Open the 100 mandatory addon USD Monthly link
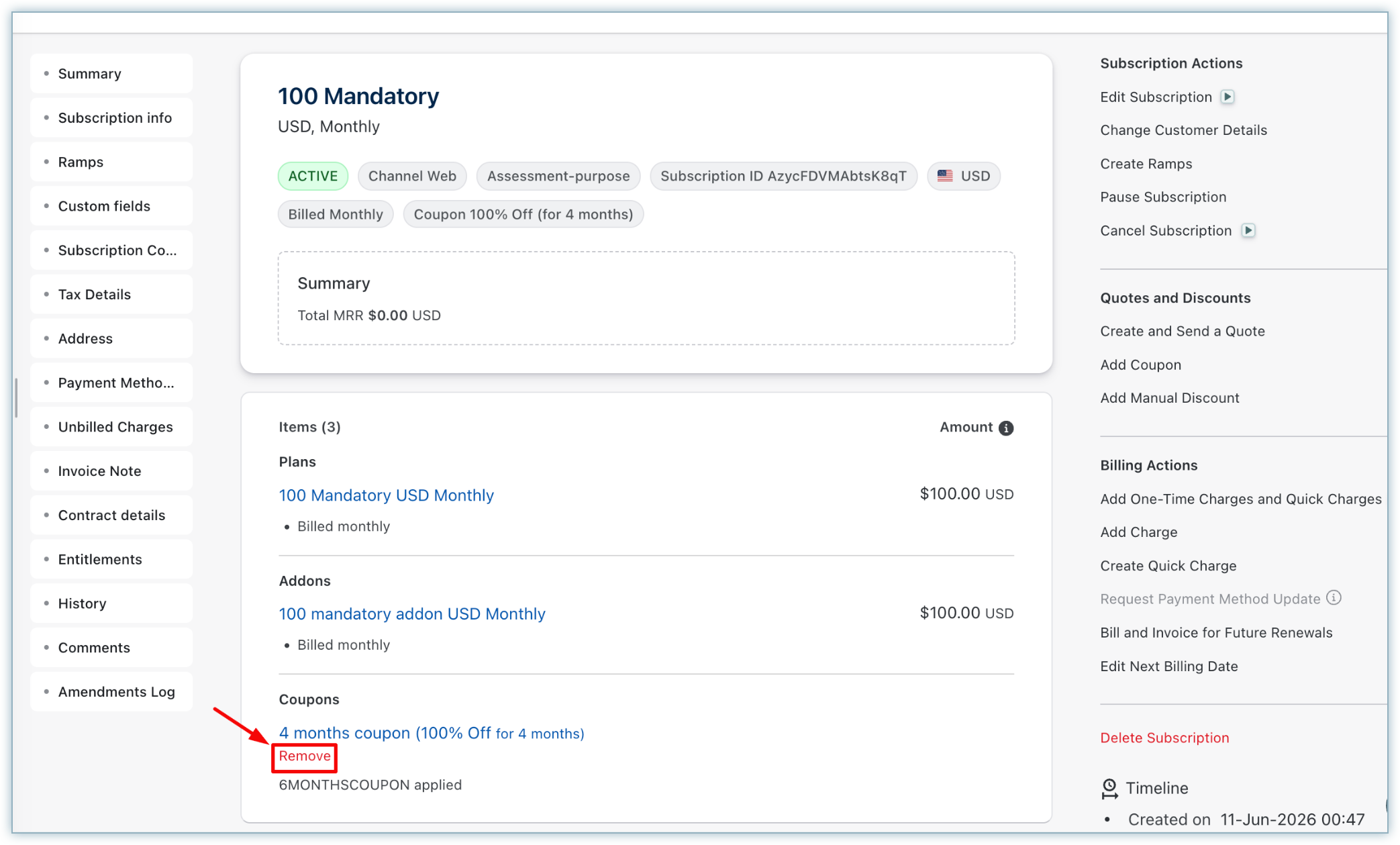Screen dimensions: 1400x845 tap(412, 613)
